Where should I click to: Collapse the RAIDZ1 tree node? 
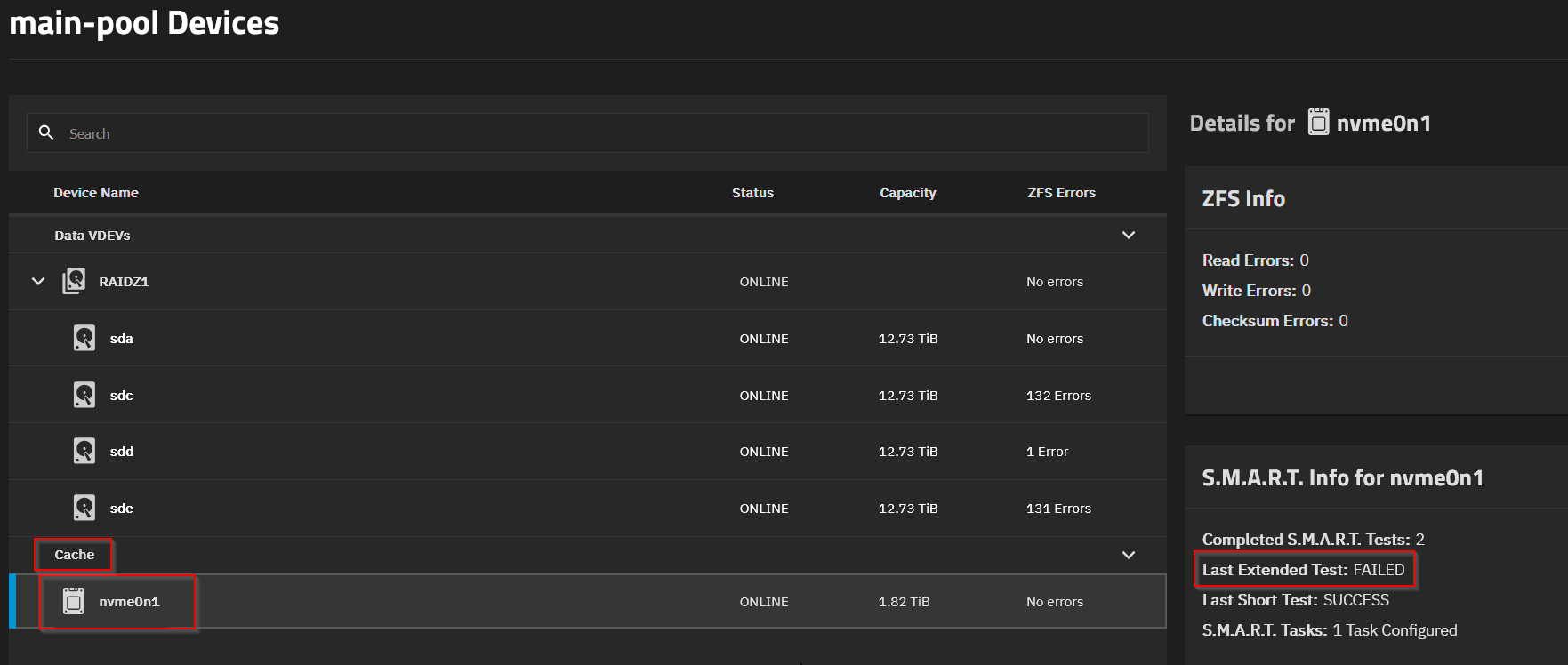pyautogui.click(x=38, y=281)
